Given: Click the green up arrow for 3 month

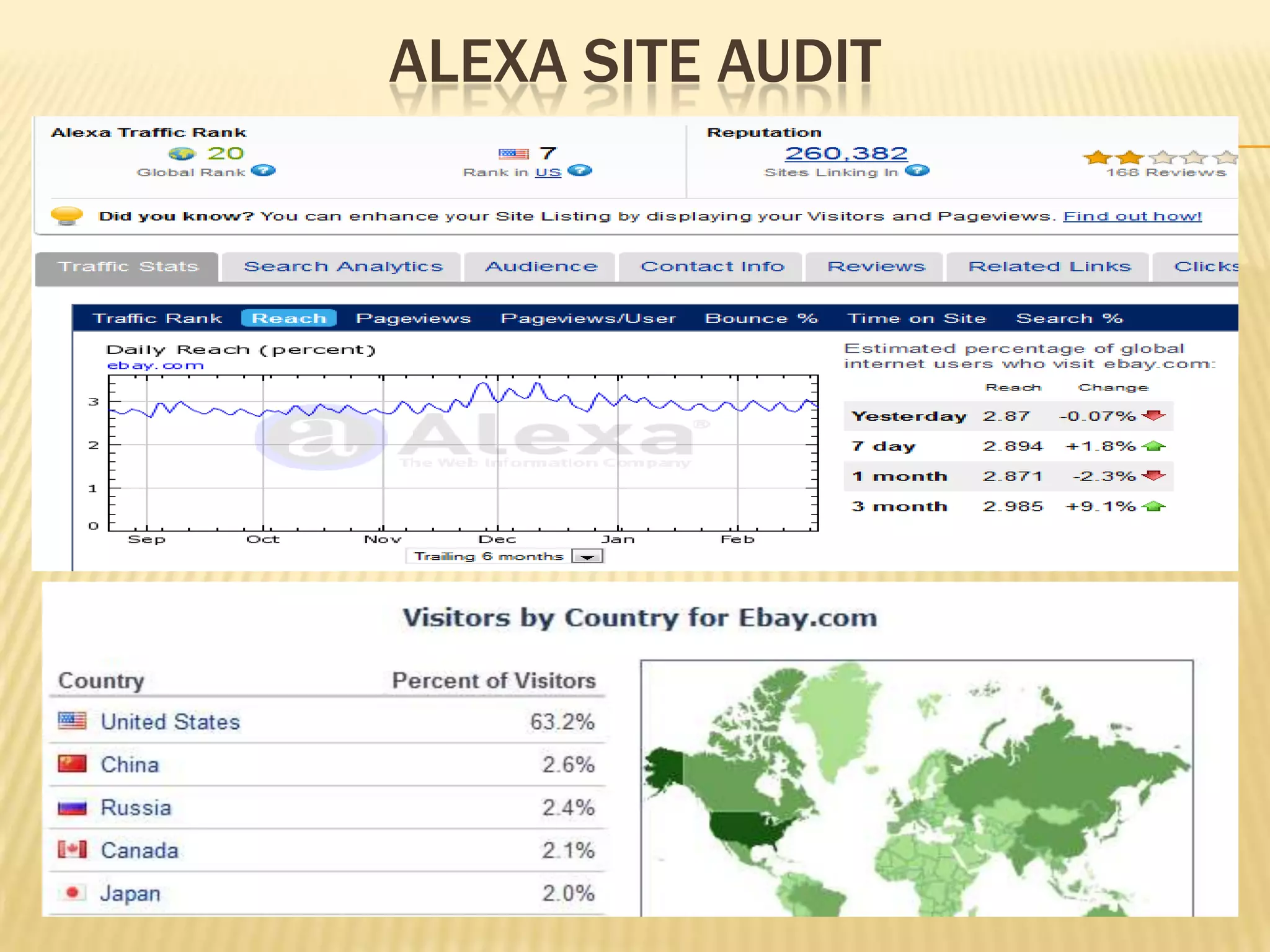Looking at the screenshot, I should pos(1153,506).
